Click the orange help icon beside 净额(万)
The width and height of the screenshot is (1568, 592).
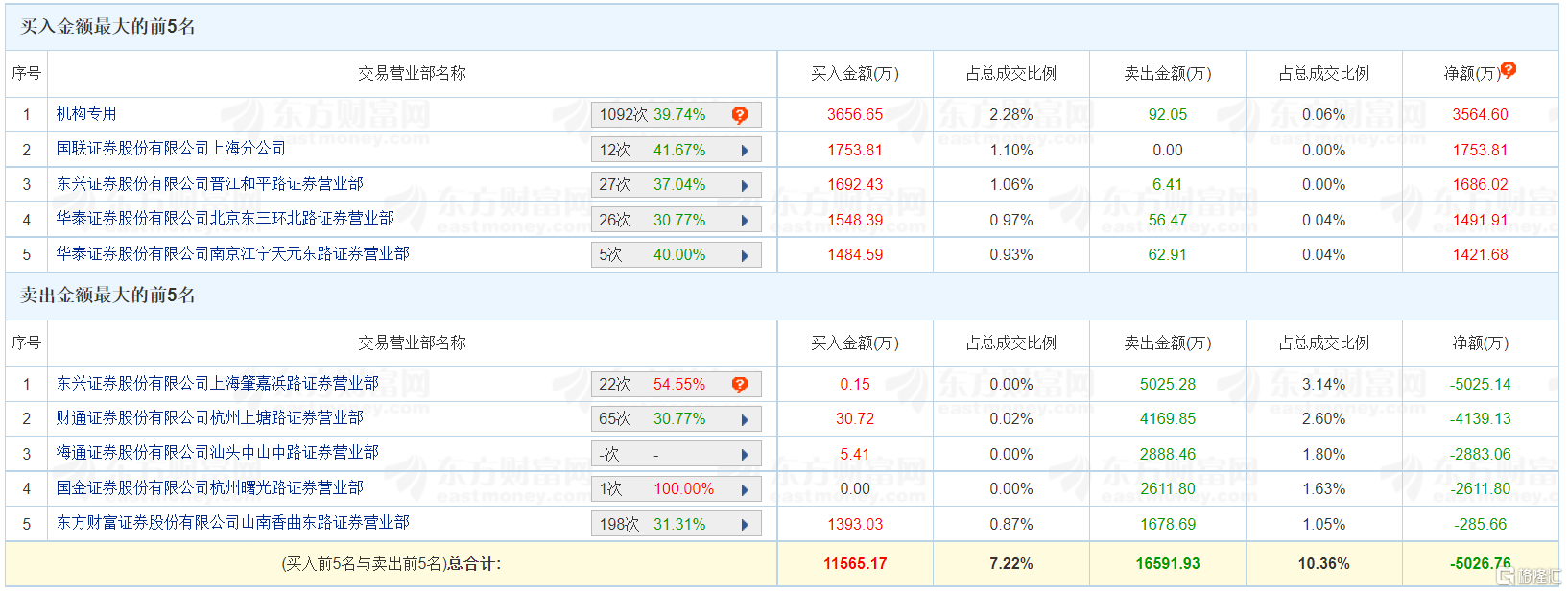1509,70
